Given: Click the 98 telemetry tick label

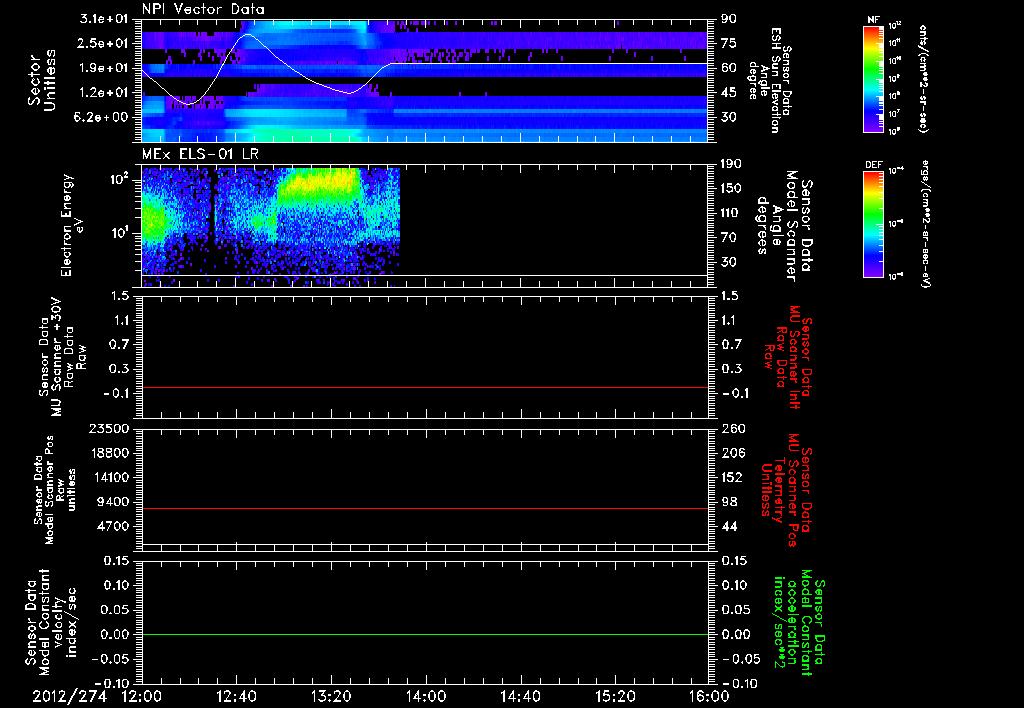Looking at the screenshot, I should (x=729, y=502).
